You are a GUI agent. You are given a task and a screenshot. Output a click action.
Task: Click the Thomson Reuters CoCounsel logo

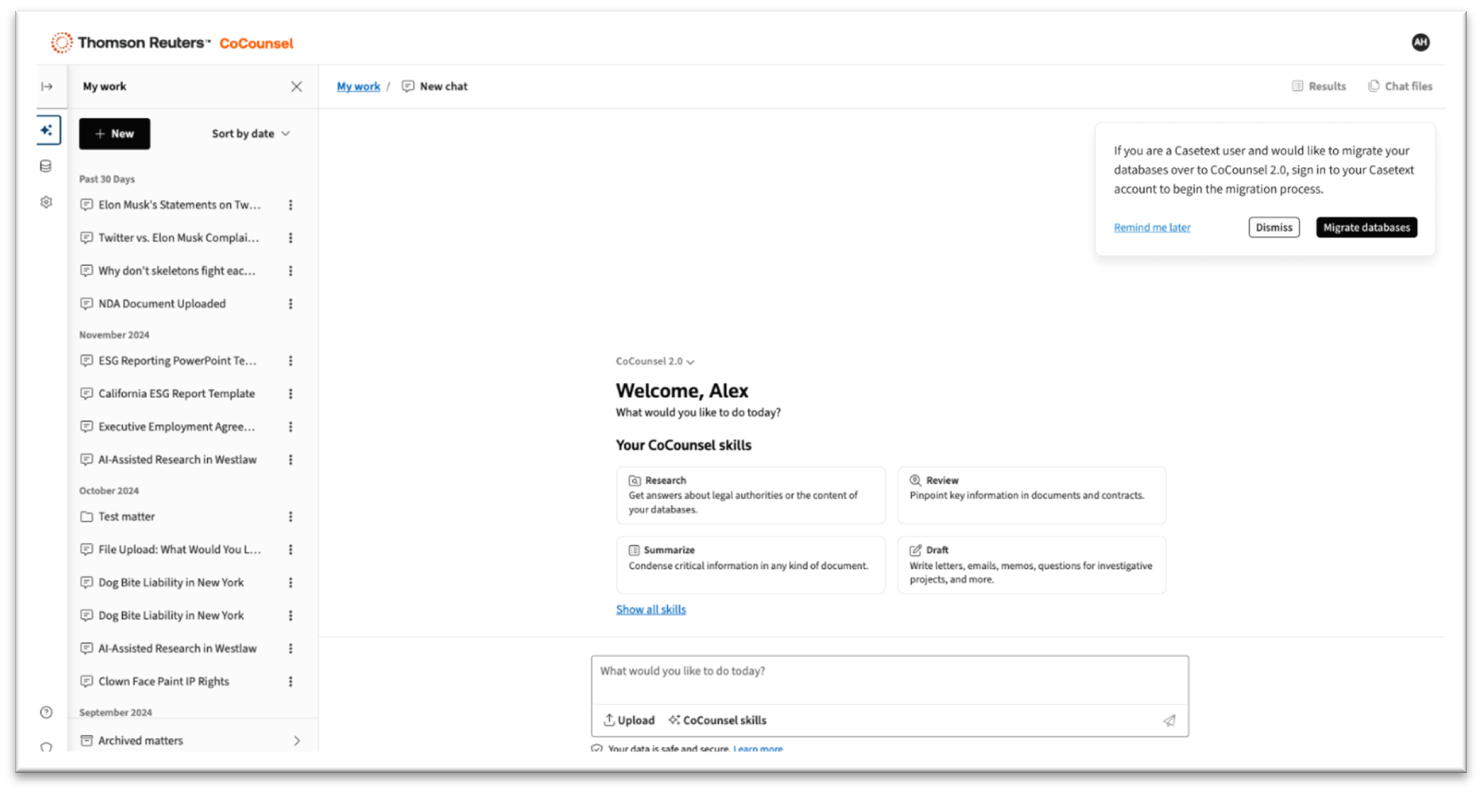[x=172, y=43]
